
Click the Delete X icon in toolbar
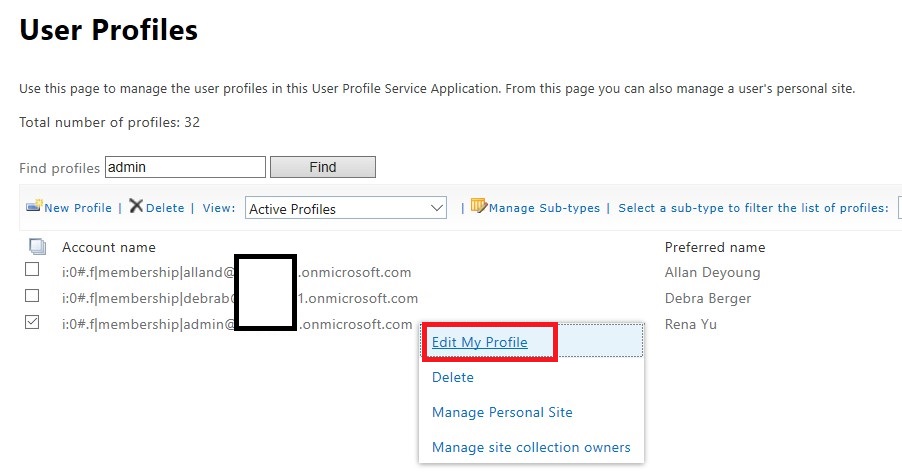pos(136,206)
